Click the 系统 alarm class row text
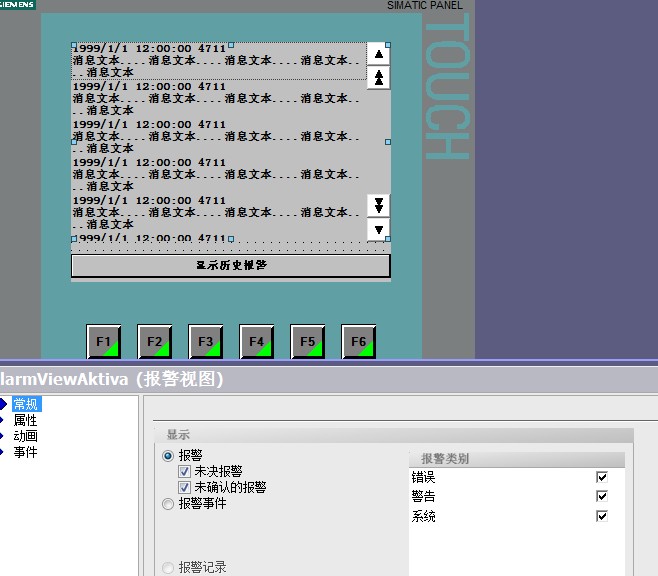658x576 pixels. point(423,516)
